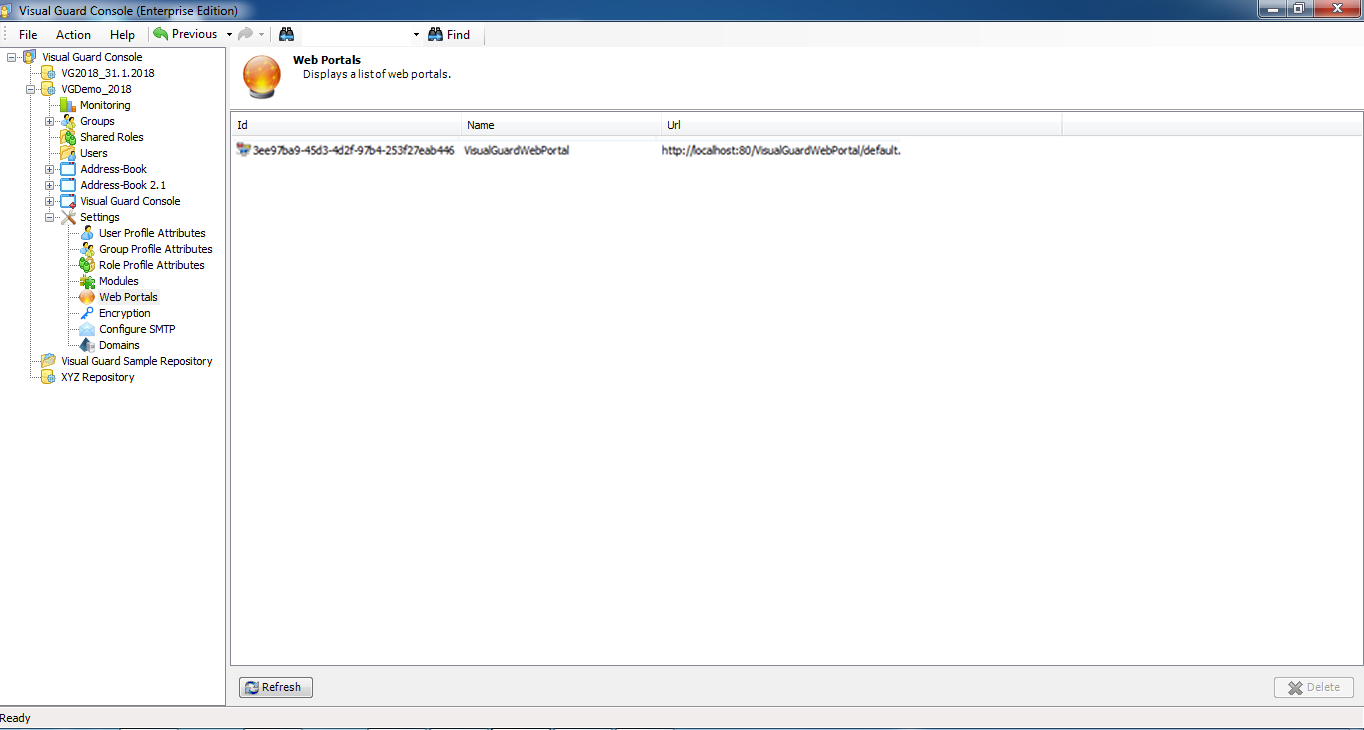Click the Role Profile Attributes icon
The height and width of the screenshot is (730, 1364).
tap(84, 265)
